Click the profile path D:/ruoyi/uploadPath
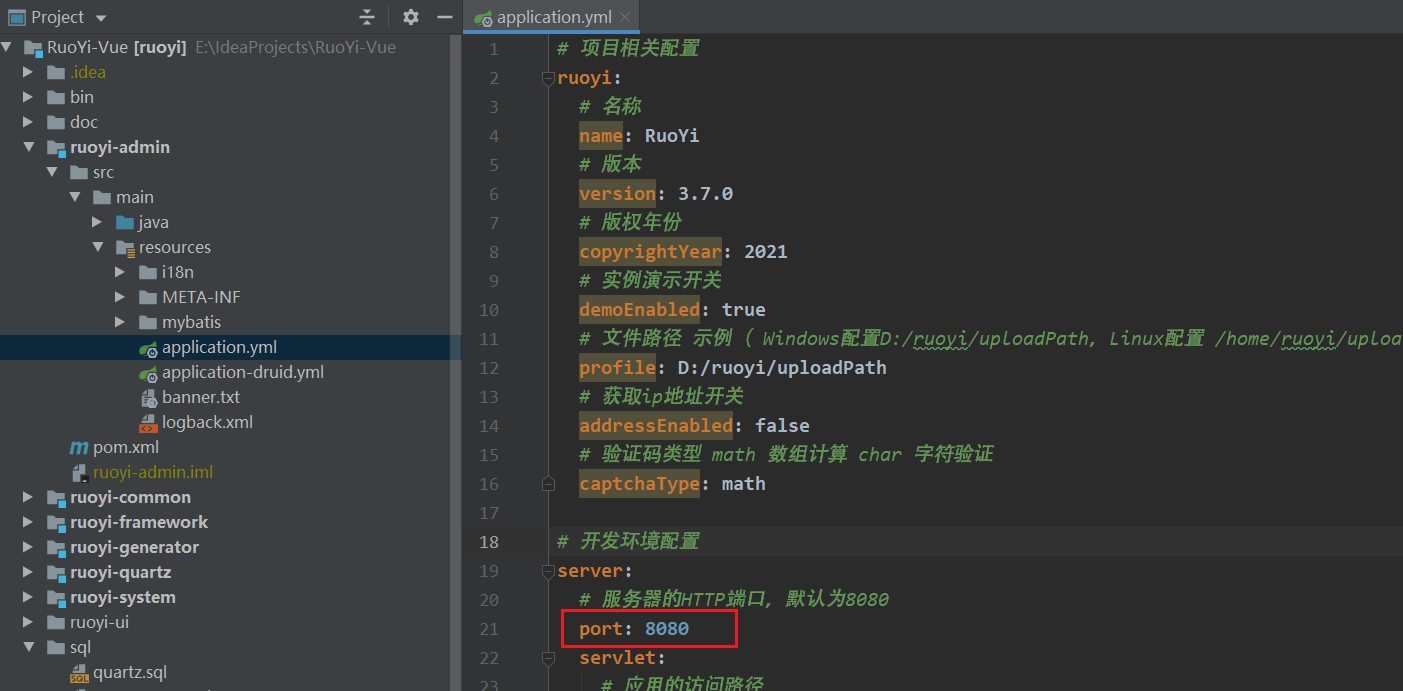 click(782, 368)
